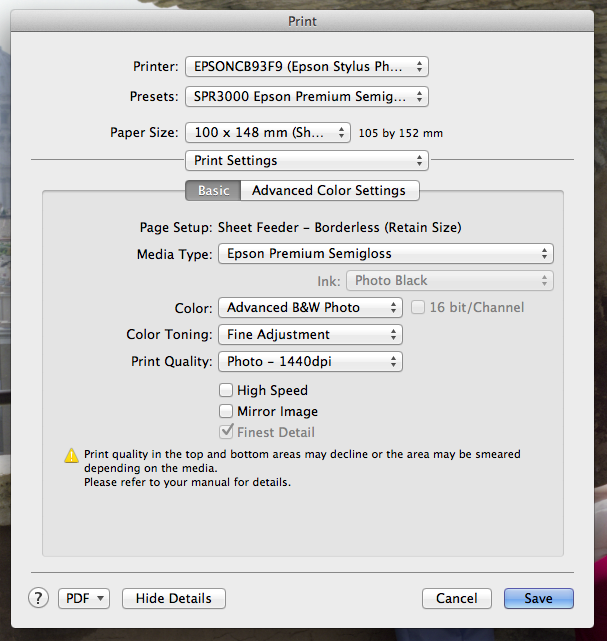The height and width of the screenshot is (641, 607).
Task: Toggle the Finest Detail checkbox
Action: pyautogui.click(x=227, y=432)
